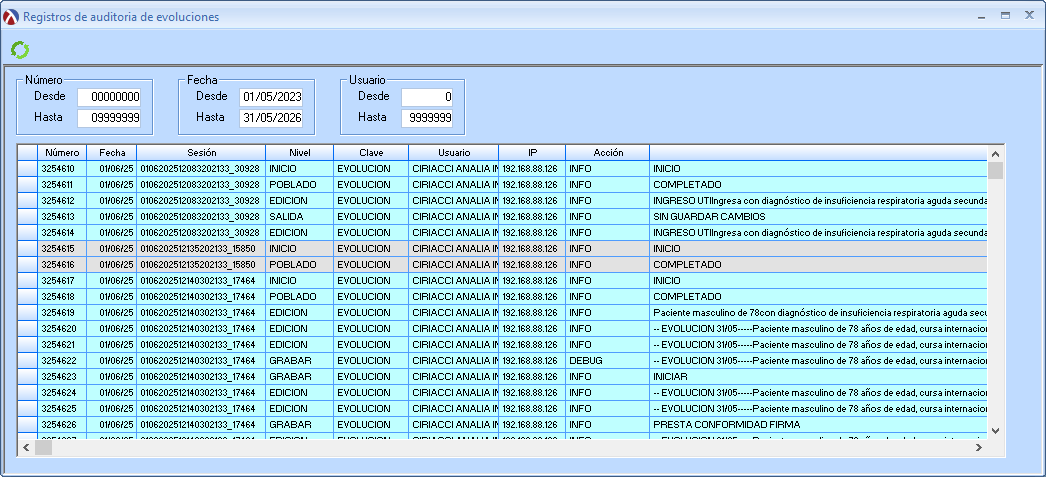Image resolution: width=1046 pixels, height=477 pixels.
Task: Click the green refresh icon
Action: click(20, 50)
